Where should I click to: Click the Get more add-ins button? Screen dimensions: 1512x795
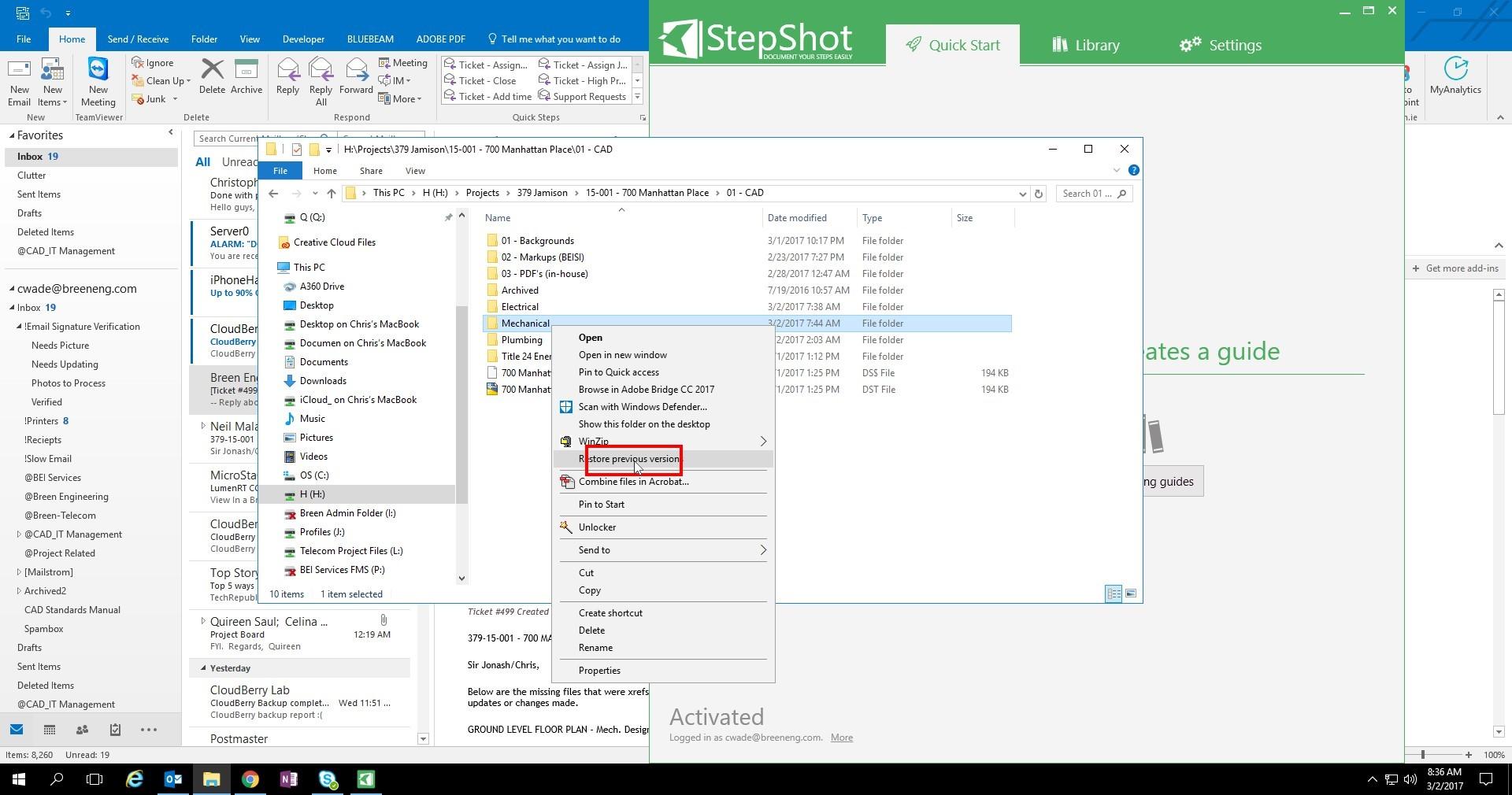tap(1455, 268)
